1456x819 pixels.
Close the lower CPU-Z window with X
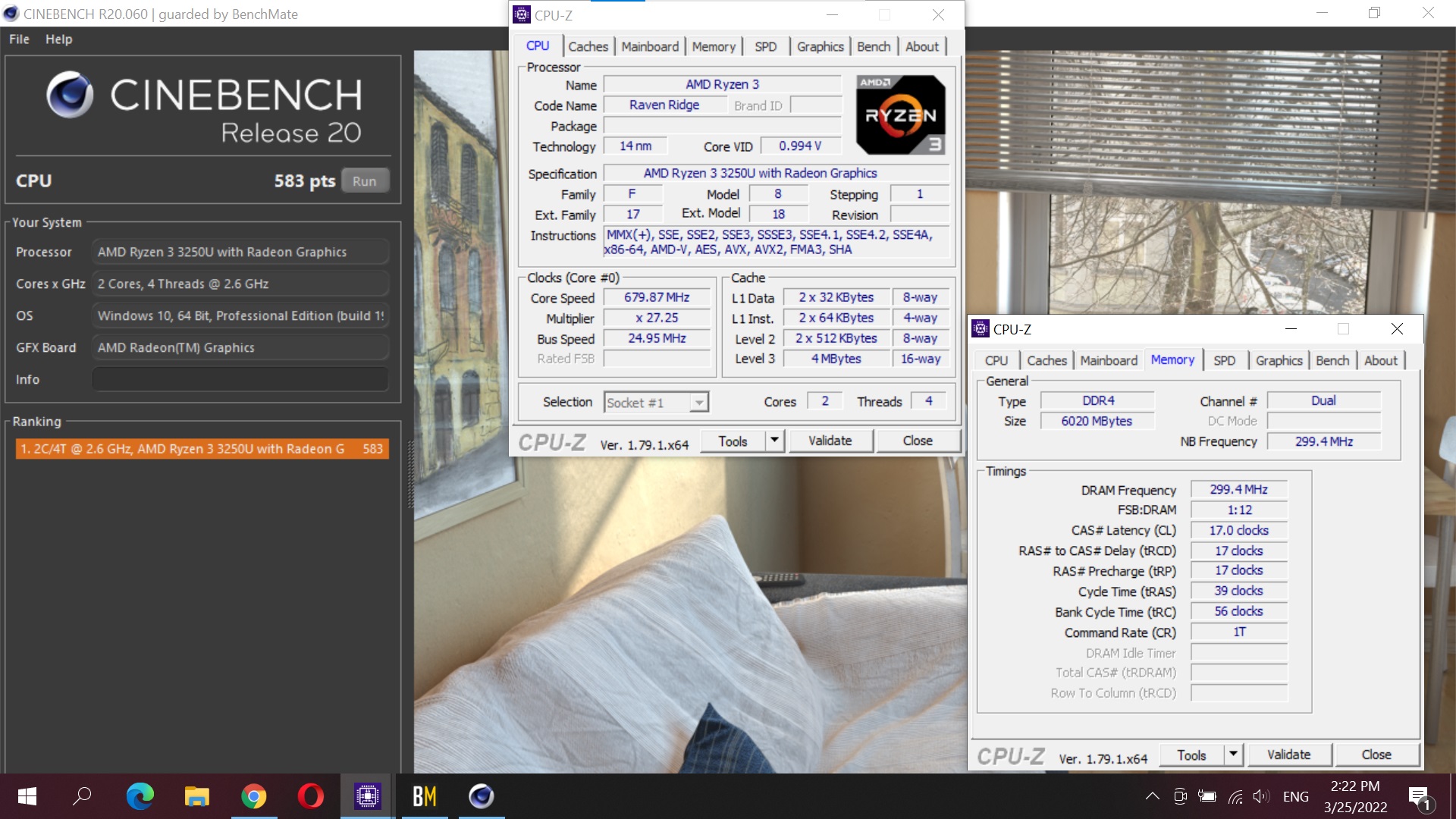tap(1397, 328)
